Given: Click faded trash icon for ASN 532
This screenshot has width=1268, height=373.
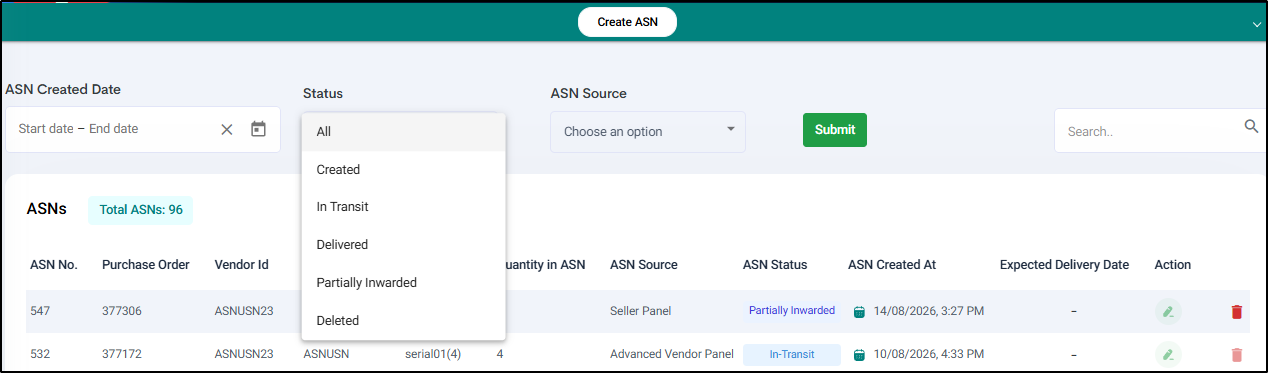Looking at the screenshot, I should pyautogui.click(x=1237, y=355).
